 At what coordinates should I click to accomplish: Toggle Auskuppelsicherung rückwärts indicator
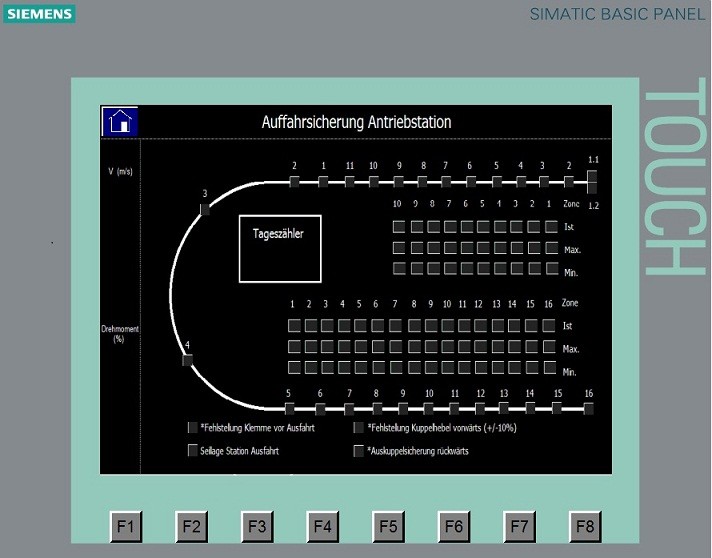pyautogui.click(x=359, y=451)
